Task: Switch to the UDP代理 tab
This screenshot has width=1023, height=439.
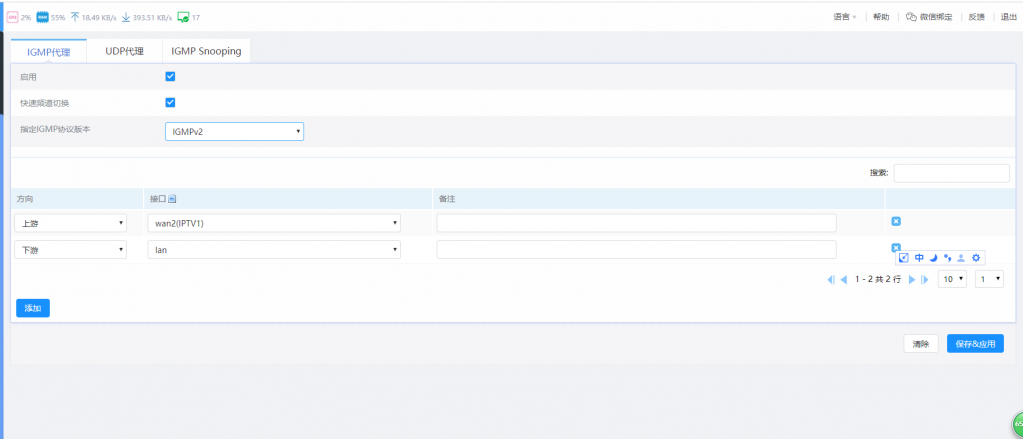Action: click(x=125, y=51)
